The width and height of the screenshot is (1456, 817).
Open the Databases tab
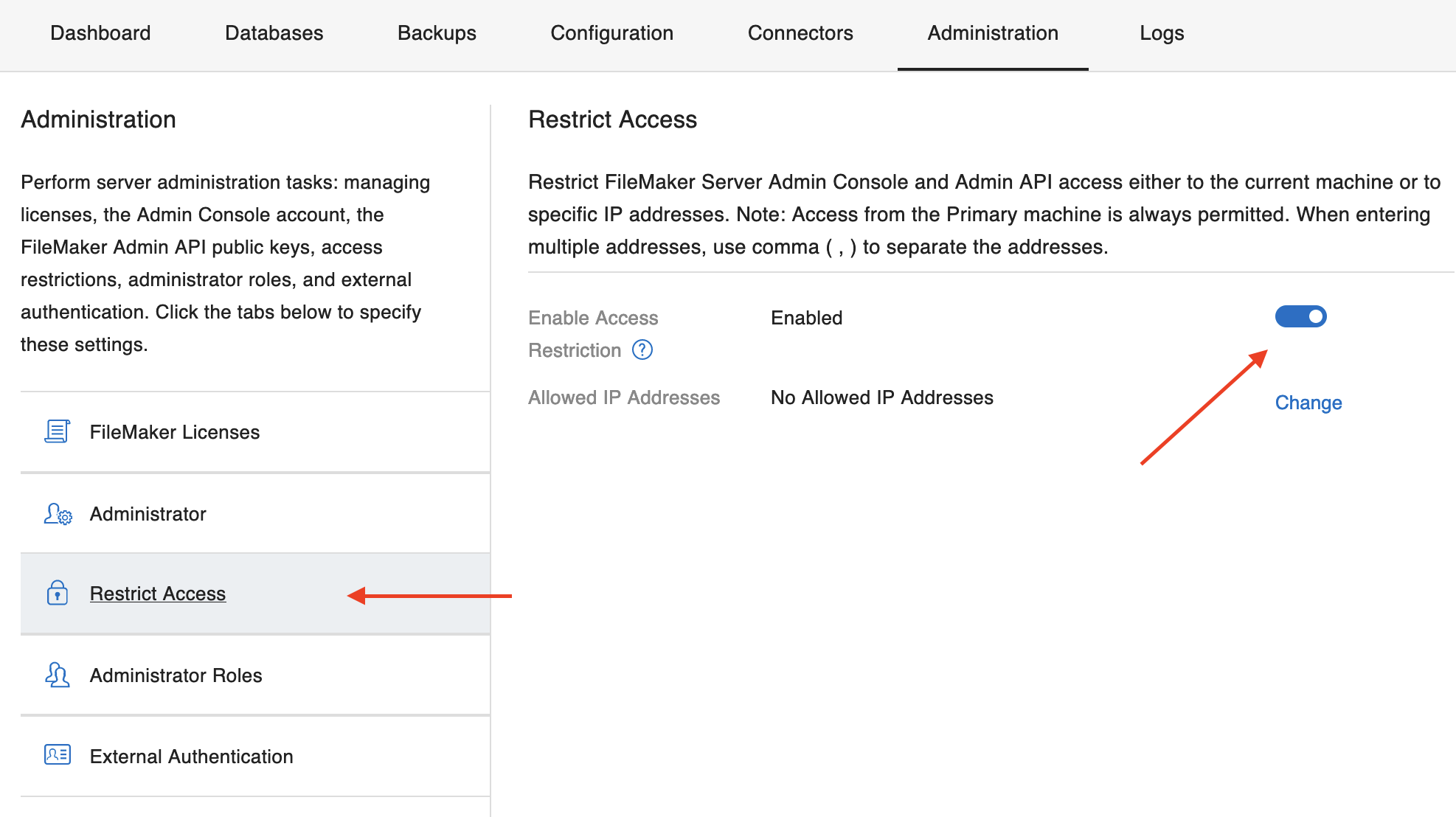274,33
